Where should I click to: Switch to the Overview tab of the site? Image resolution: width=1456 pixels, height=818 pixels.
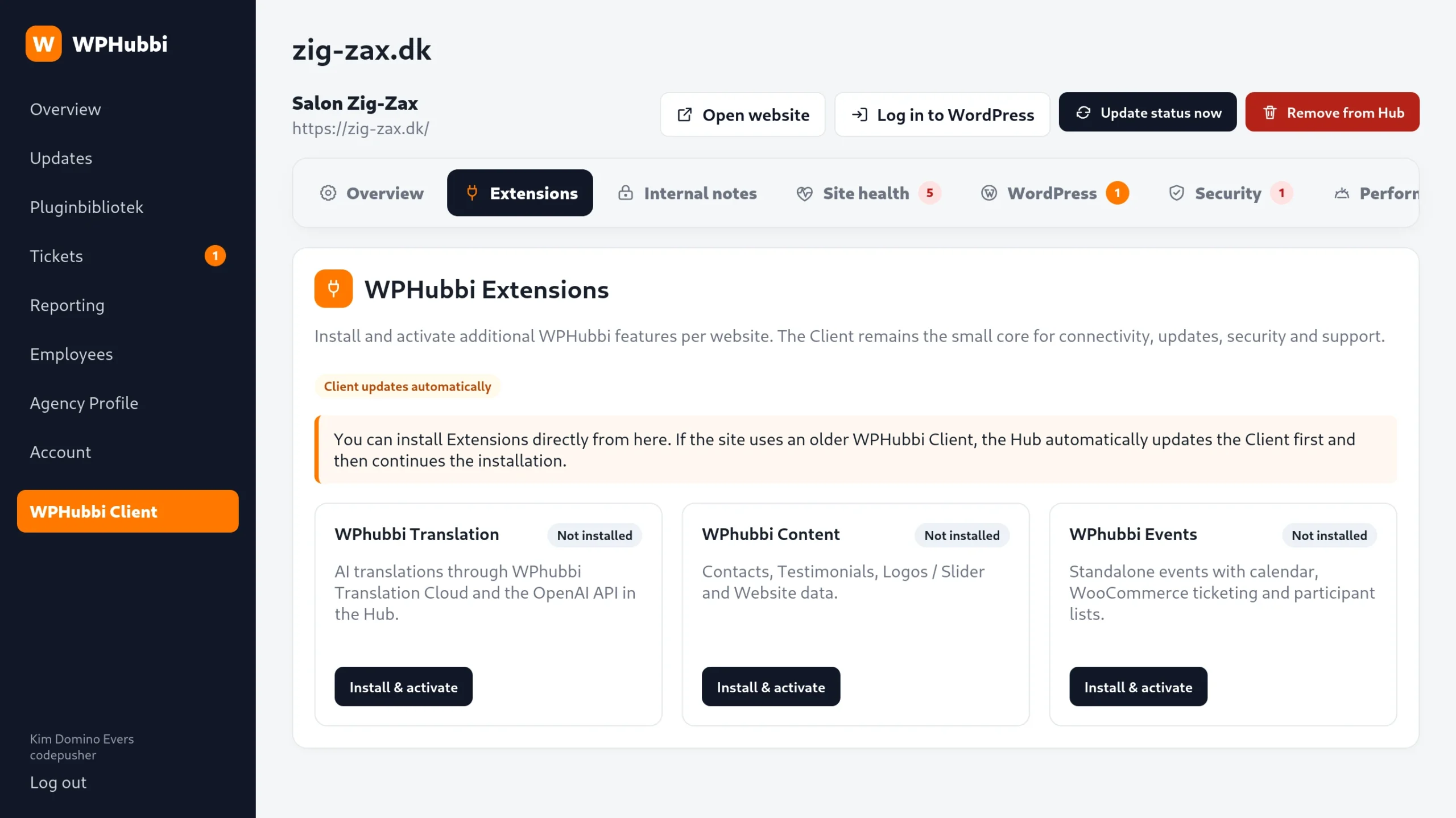click(x=371, y=193)
